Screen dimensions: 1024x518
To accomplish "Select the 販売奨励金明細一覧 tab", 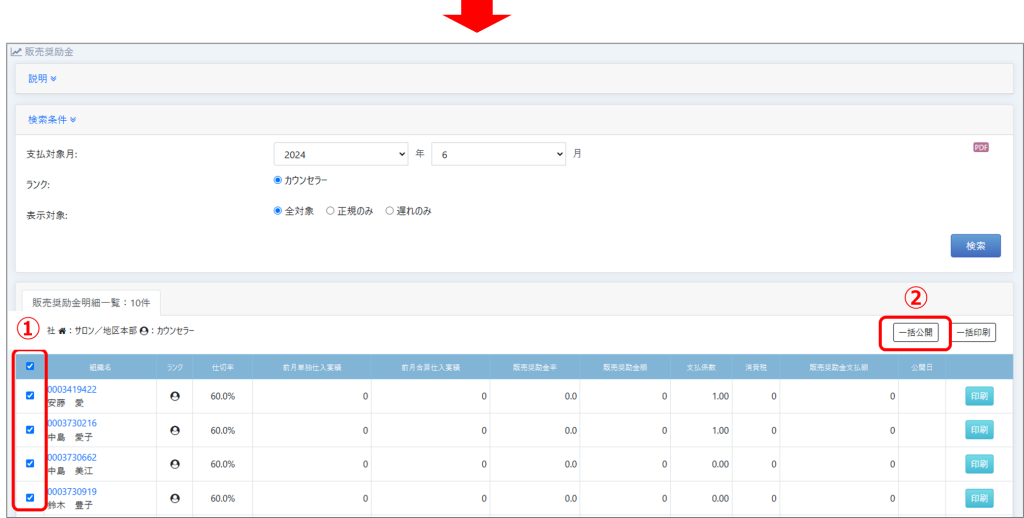I will [x=89, y=301].
